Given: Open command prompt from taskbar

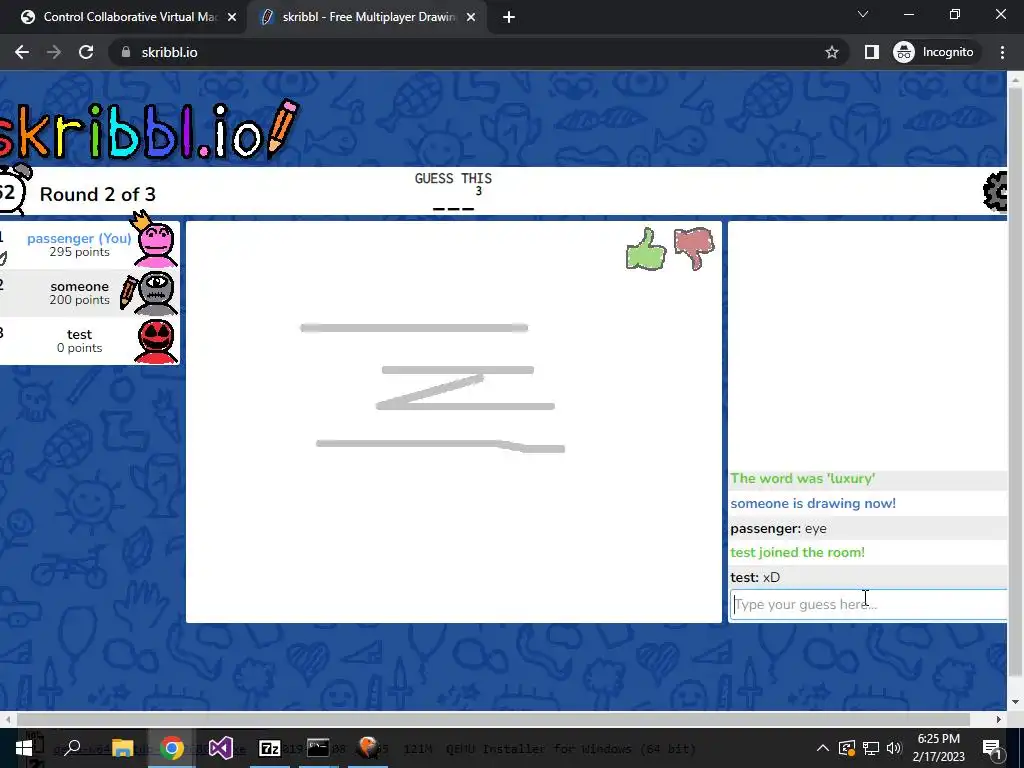Looking at the screenshot, I should pyautogui.click(x=318, y=748).
